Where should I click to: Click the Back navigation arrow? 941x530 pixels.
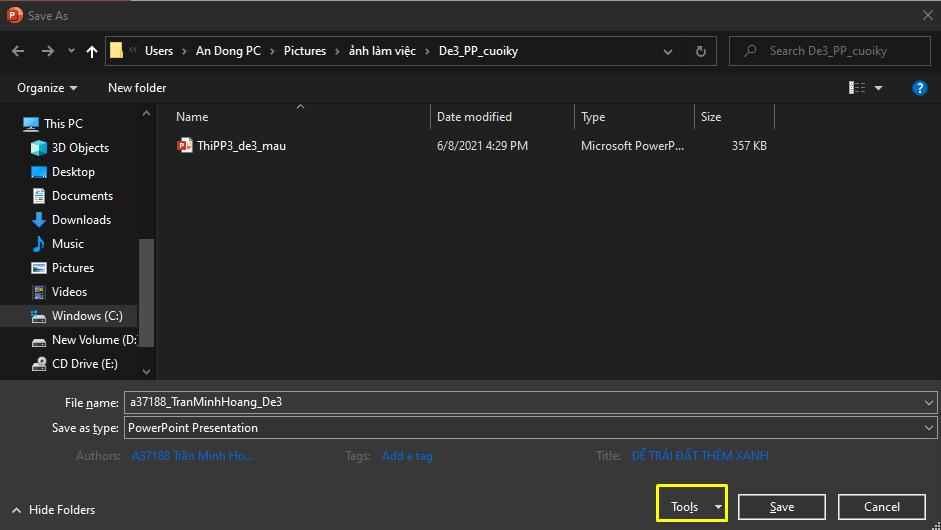(x=18, y=51)
